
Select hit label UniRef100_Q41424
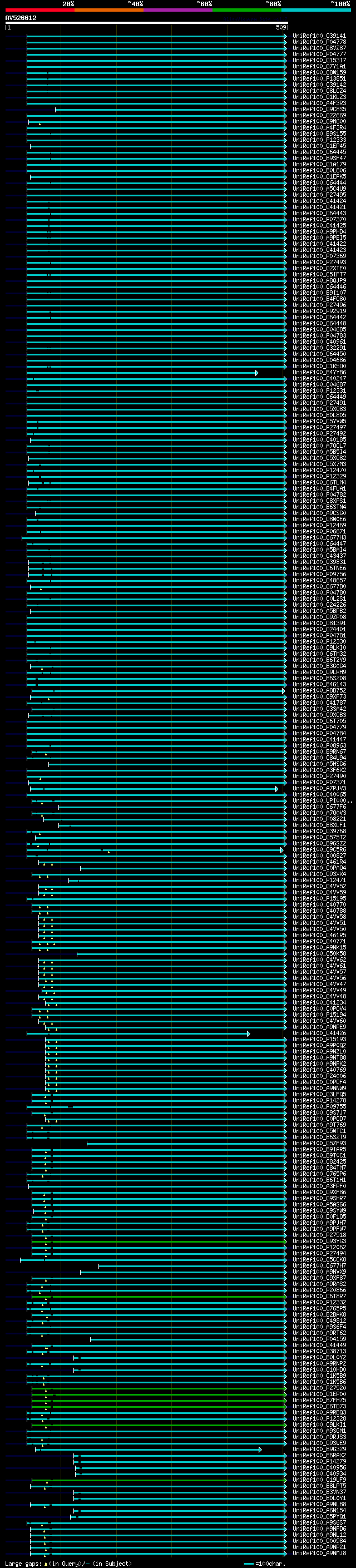[x=319, y=201]
